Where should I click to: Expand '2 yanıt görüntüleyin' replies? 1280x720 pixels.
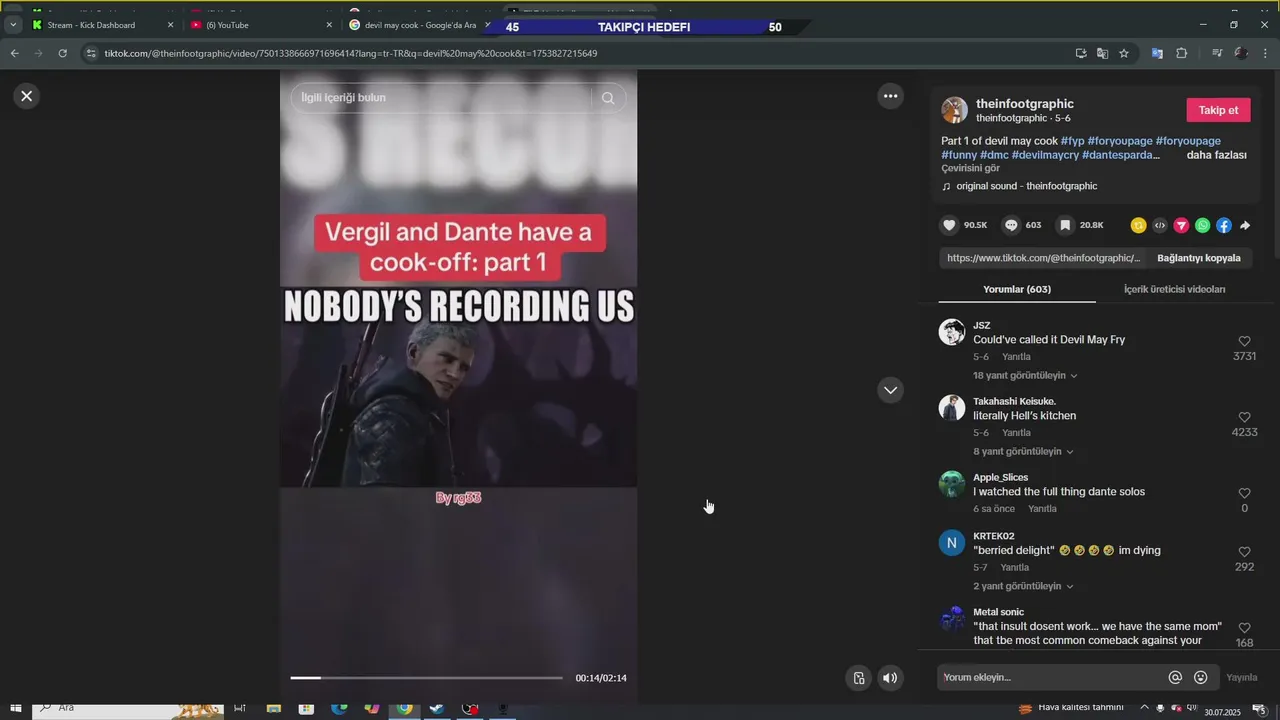[x=1023, y=586]
